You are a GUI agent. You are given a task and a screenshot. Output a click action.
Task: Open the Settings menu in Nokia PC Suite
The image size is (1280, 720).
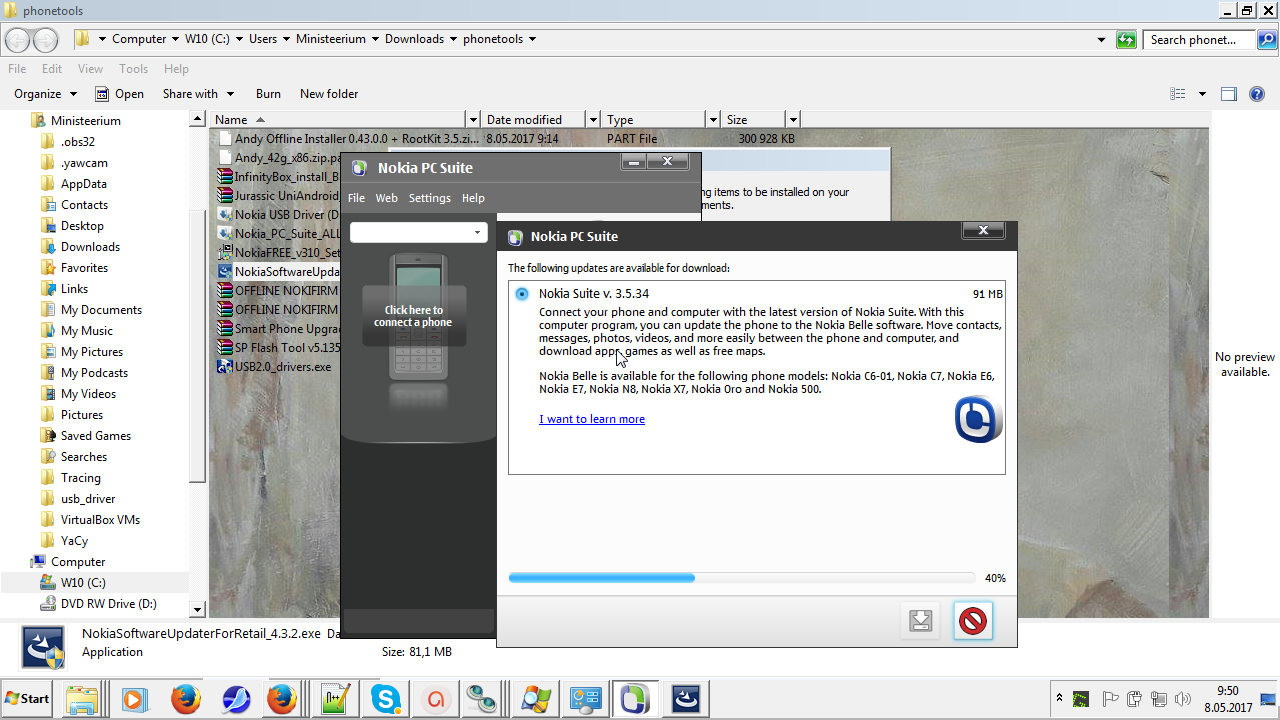pyautogui.click(x=430, y=198)
